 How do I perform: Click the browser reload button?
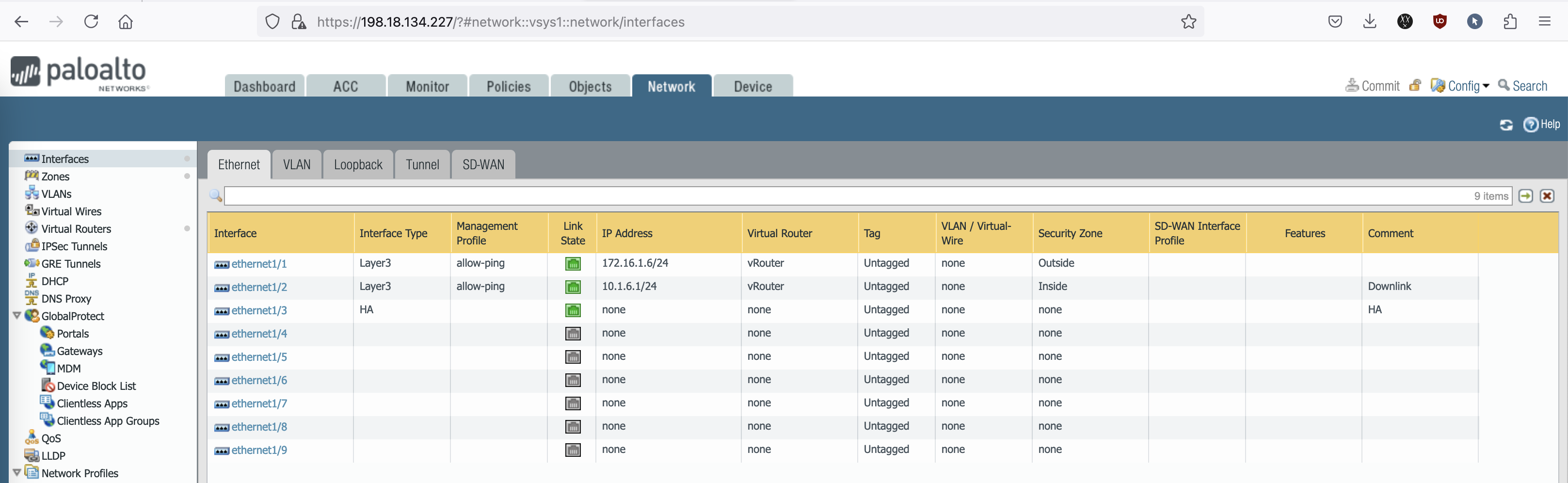(91, 22)
